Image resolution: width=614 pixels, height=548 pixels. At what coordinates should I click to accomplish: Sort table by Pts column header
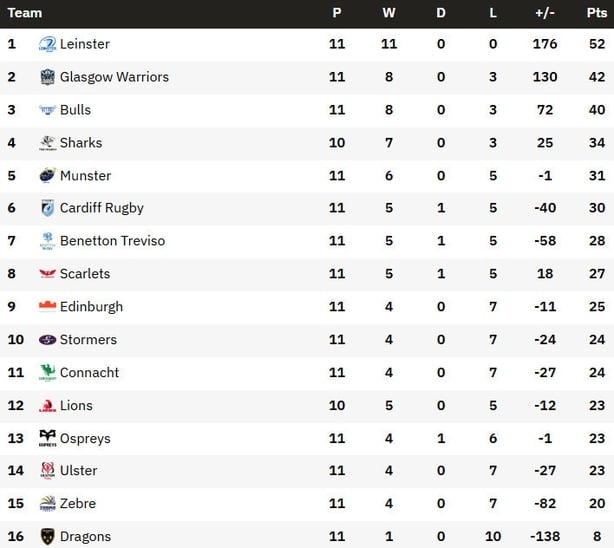click(x=597, y=13)
